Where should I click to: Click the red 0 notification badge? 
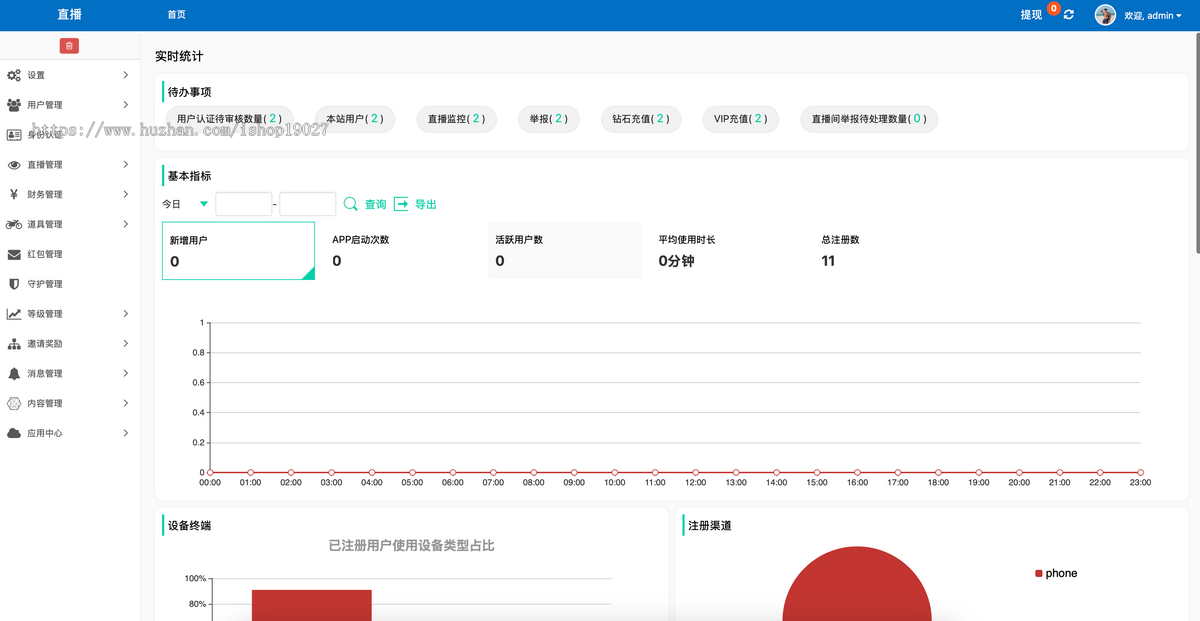[1054, 8]
